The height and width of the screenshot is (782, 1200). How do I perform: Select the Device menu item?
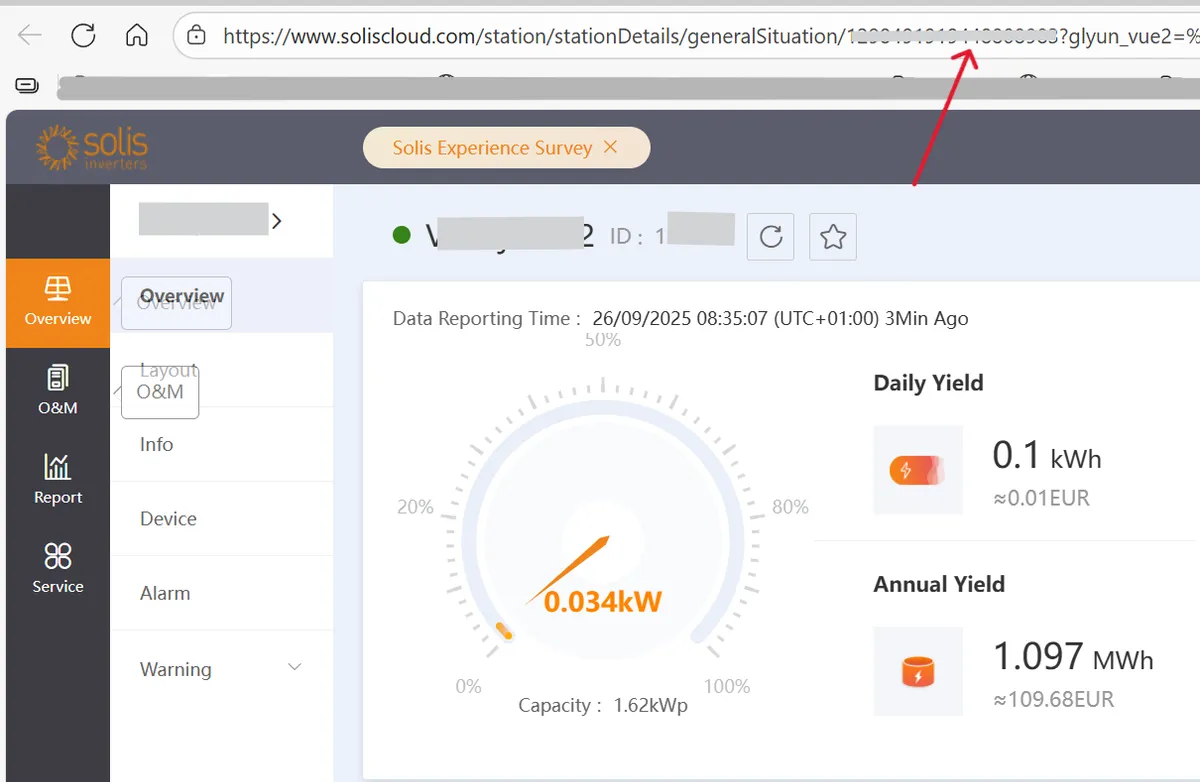(x=168, y=518)
